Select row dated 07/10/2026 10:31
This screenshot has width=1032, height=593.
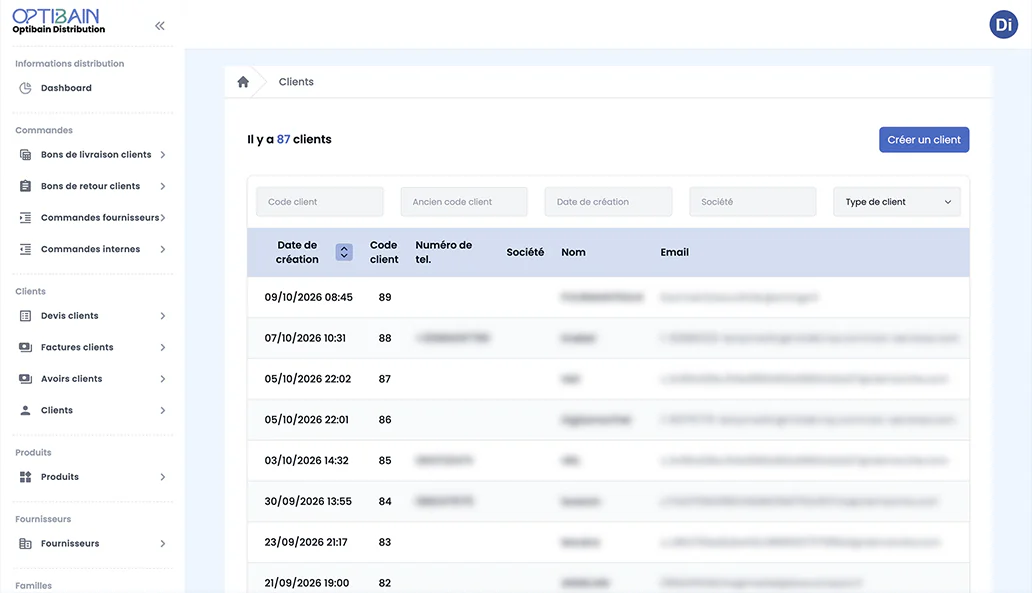(608, 338)
